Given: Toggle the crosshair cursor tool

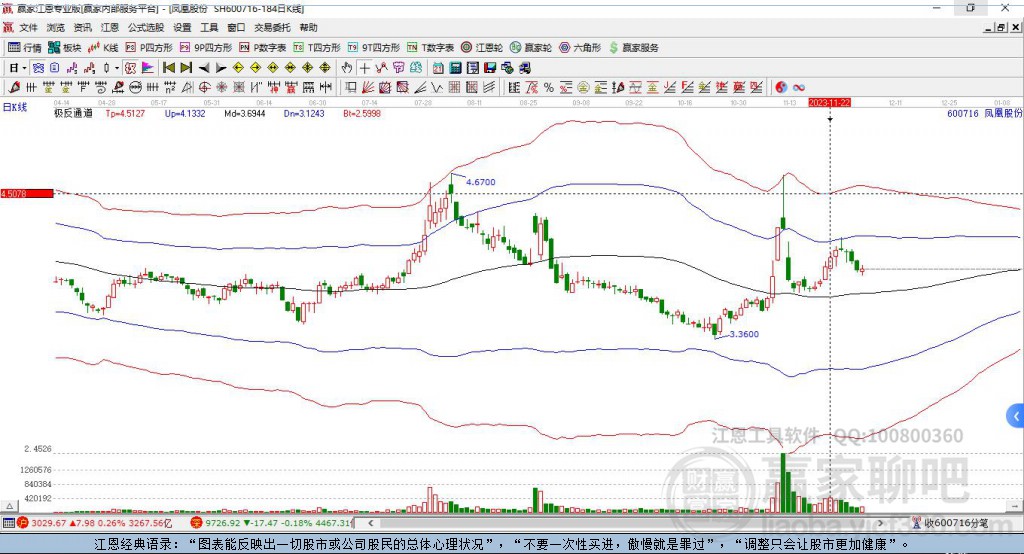Looking at the screenshot, I should coord(365,68).
